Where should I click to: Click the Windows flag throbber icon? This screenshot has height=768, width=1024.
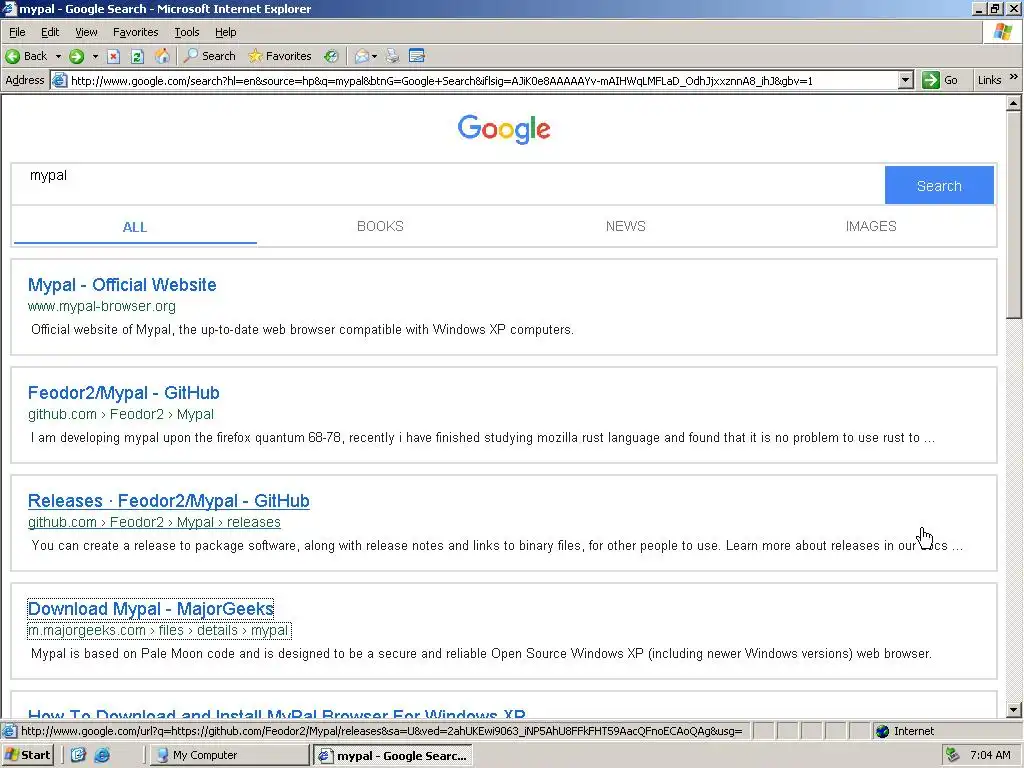coord(1002,32)
